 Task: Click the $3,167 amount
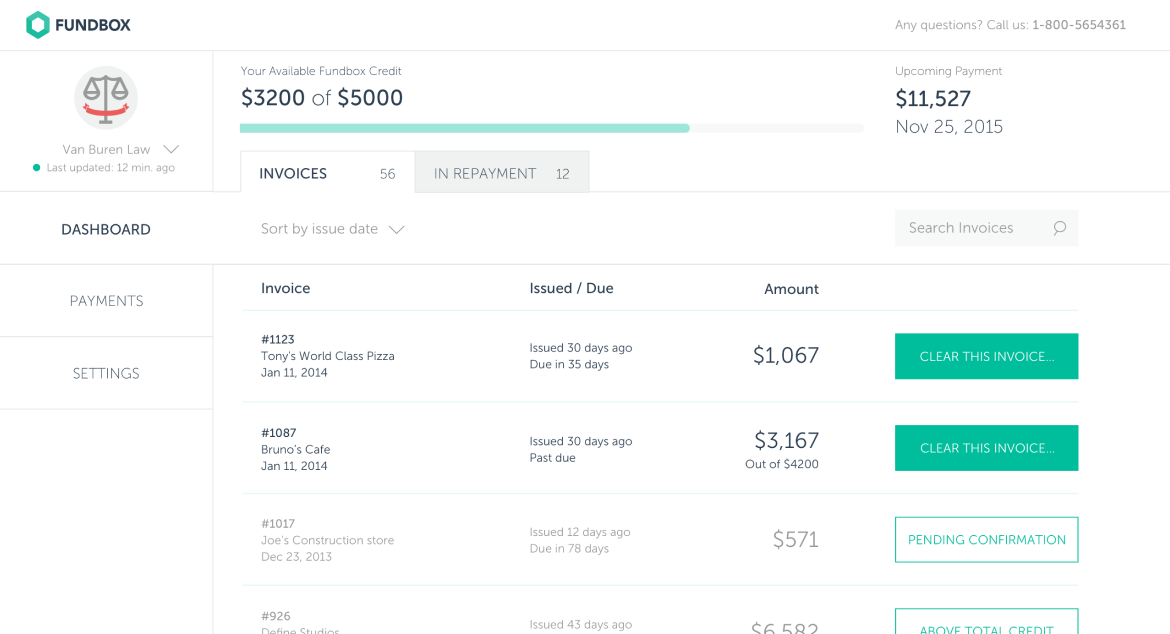(786, 440)
